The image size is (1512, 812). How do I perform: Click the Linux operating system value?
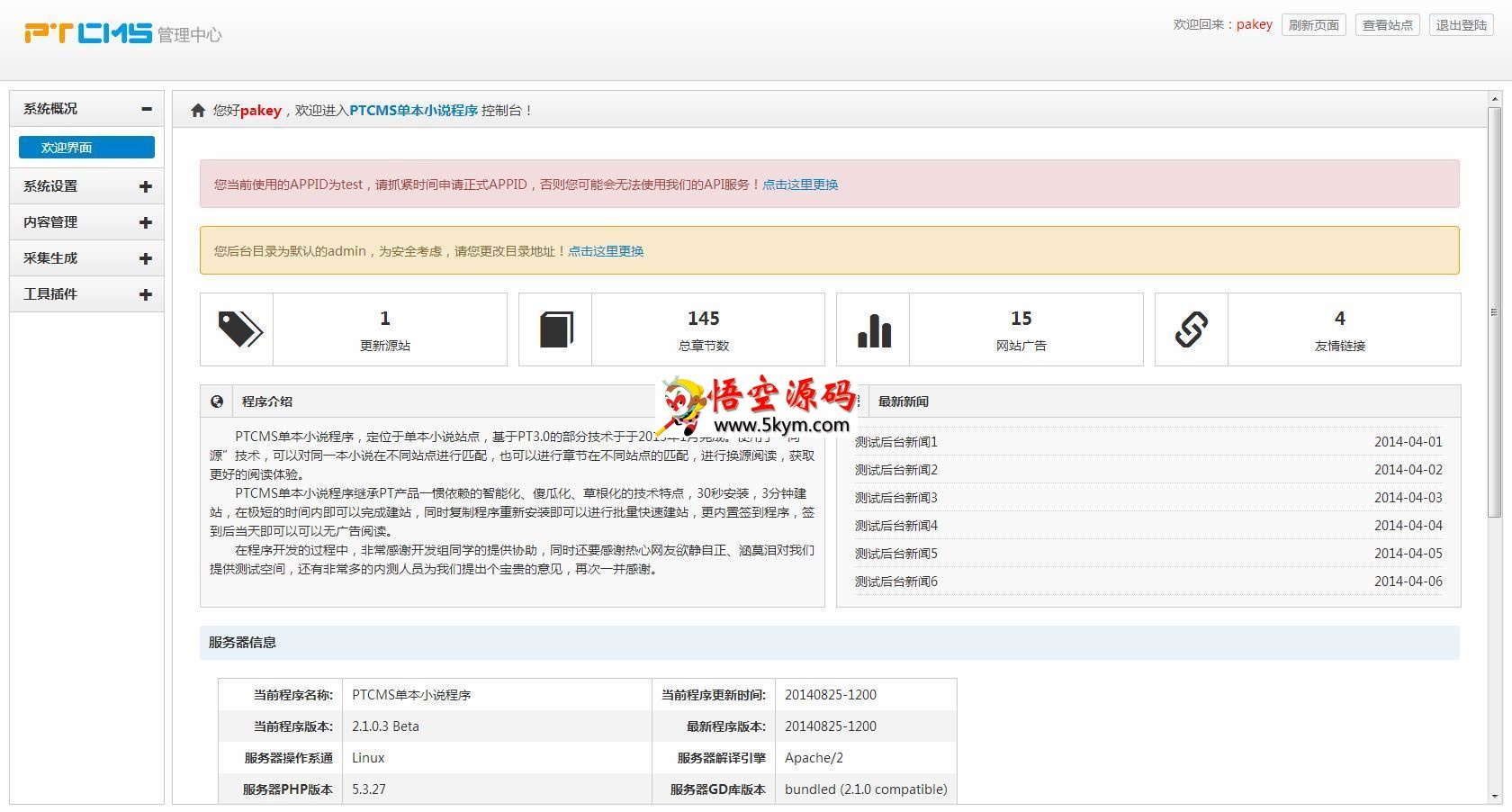pyautogui.click(x=368, y=758)
